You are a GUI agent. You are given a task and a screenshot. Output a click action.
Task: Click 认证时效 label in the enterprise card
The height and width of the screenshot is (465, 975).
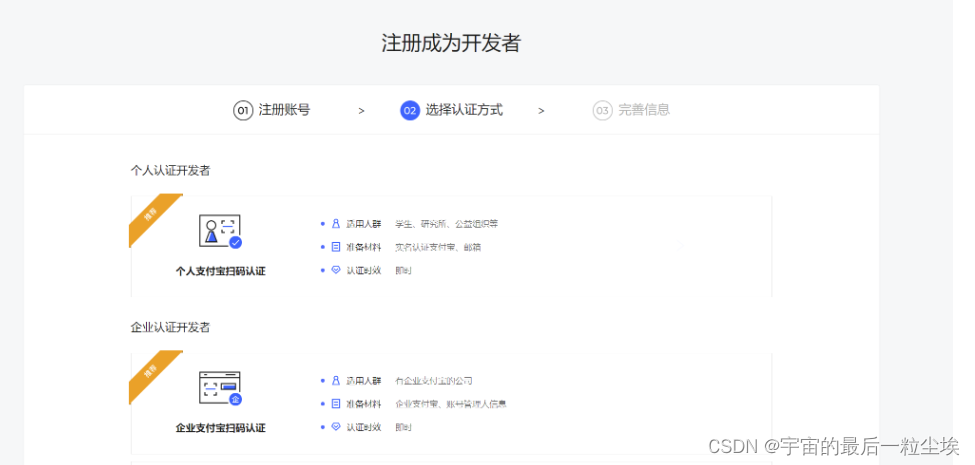[x=364, y=427]
